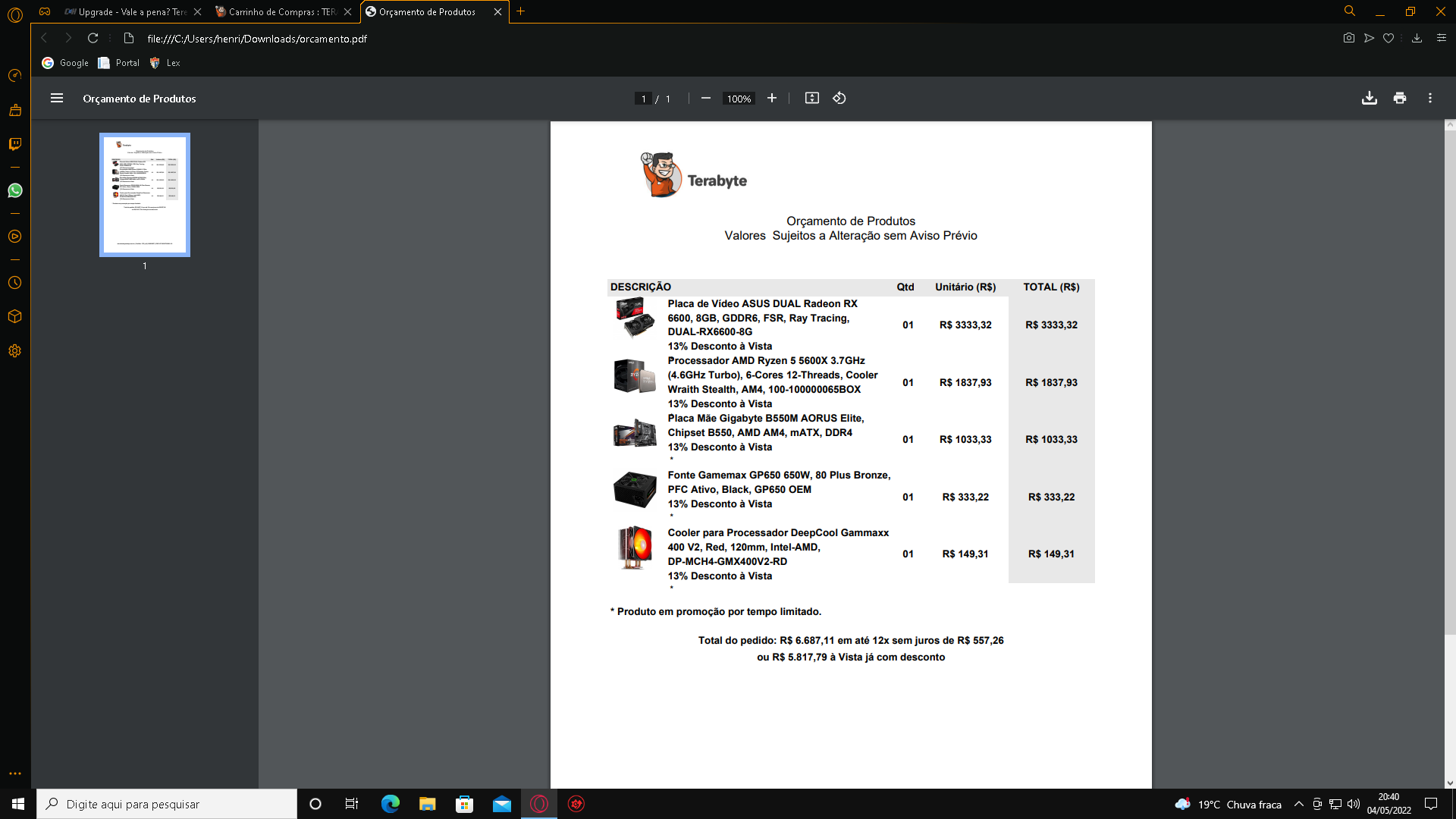The height and width of the screenshot is (819, 1456).
Task: Open Easy Setup menu icon
Action: coord(1441,38)
